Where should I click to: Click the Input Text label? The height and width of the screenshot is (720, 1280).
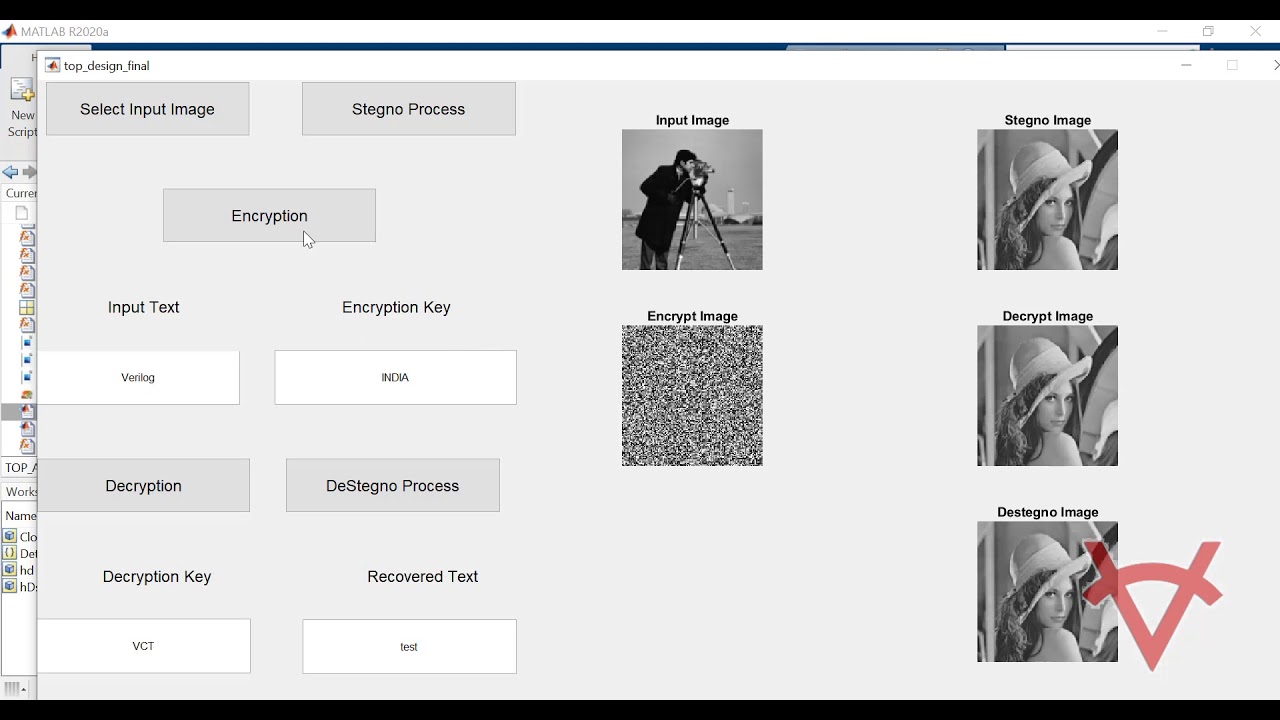coord(144,307)
